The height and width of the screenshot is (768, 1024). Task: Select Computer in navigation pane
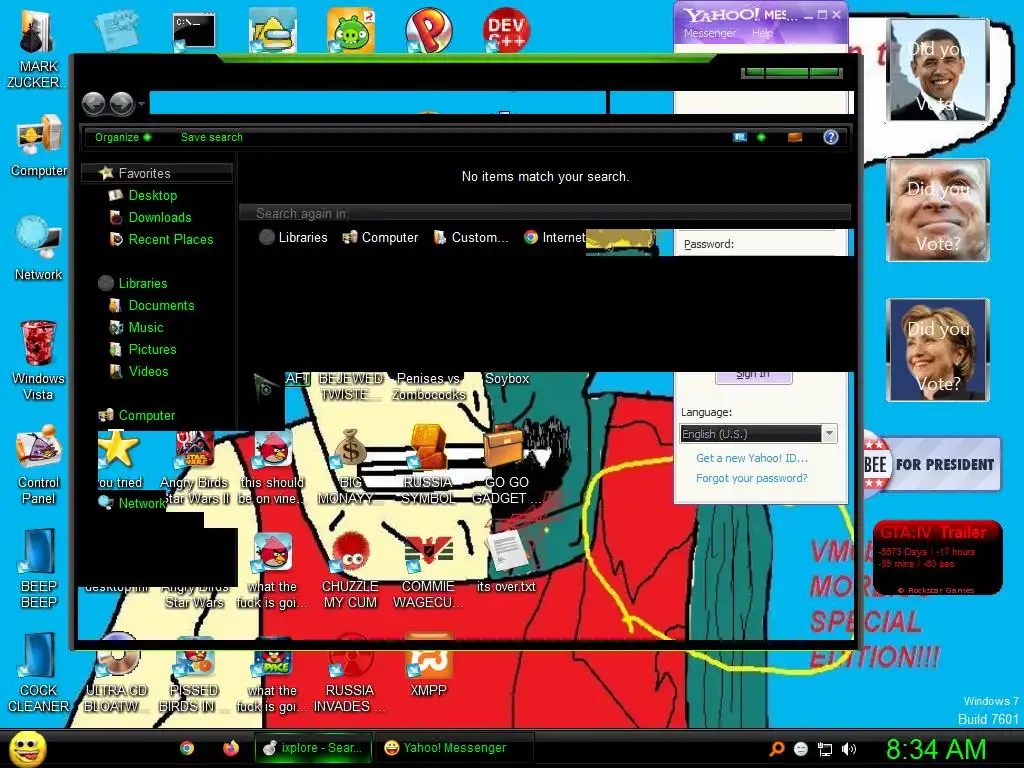pyautogui.click(x=136, y=415)
